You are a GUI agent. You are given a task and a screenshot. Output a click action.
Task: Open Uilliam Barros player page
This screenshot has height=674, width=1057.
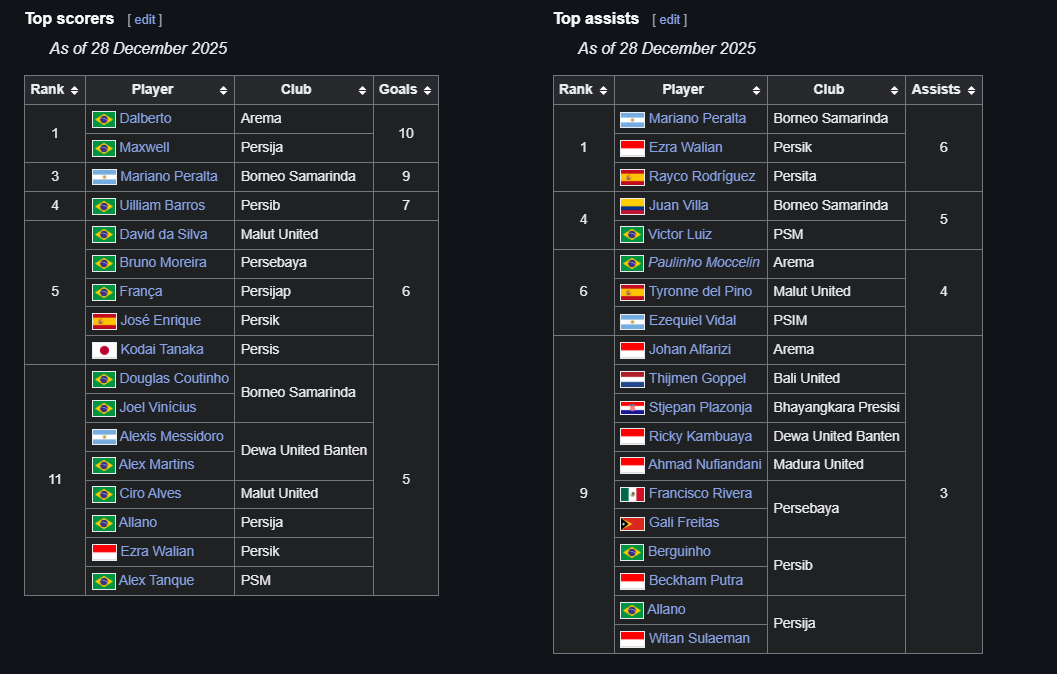pyautogui.click(x=162, y=205)
